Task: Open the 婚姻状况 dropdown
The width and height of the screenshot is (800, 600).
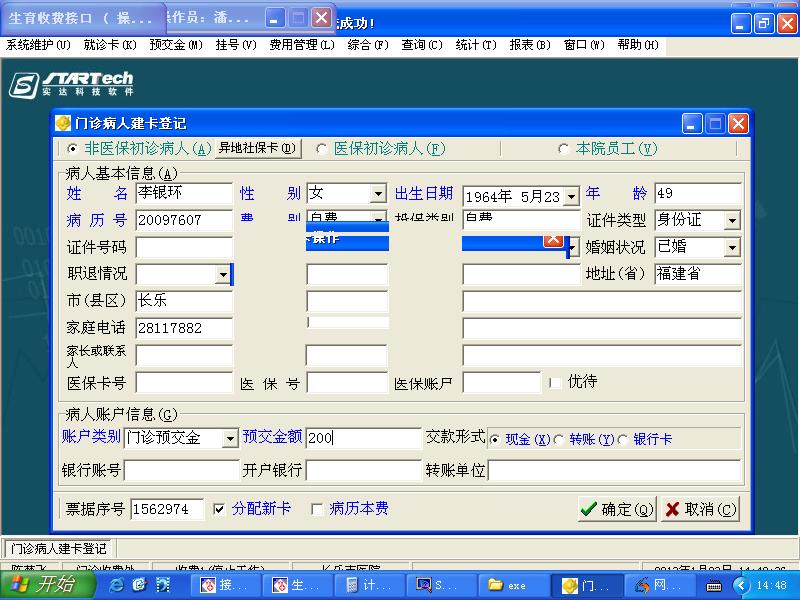Action: [732, 247]
